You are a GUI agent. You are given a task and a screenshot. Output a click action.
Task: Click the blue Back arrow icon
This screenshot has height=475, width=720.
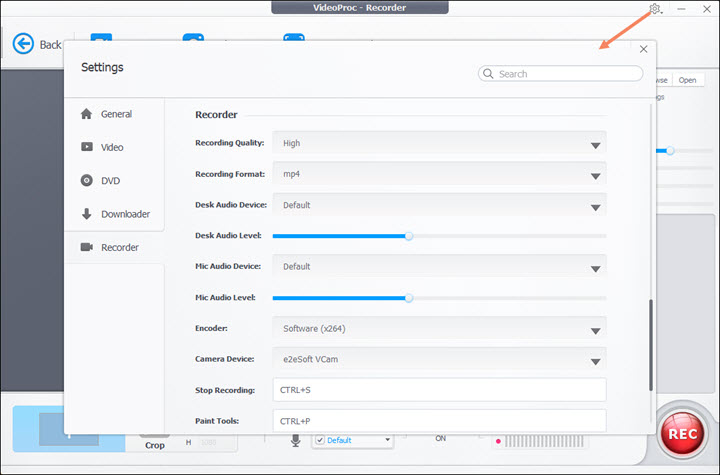(x=23, y=44)
